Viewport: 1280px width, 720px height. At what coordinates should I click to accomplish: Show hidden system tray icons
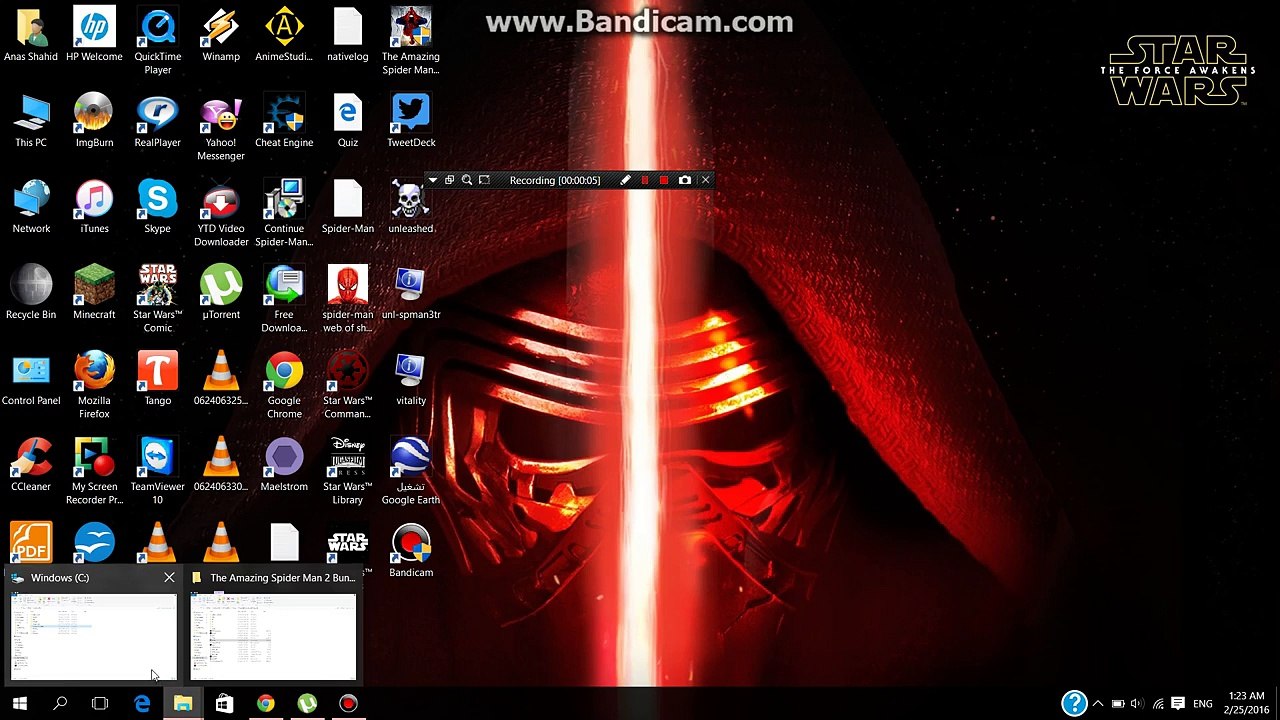click(x=1098, y=704)
